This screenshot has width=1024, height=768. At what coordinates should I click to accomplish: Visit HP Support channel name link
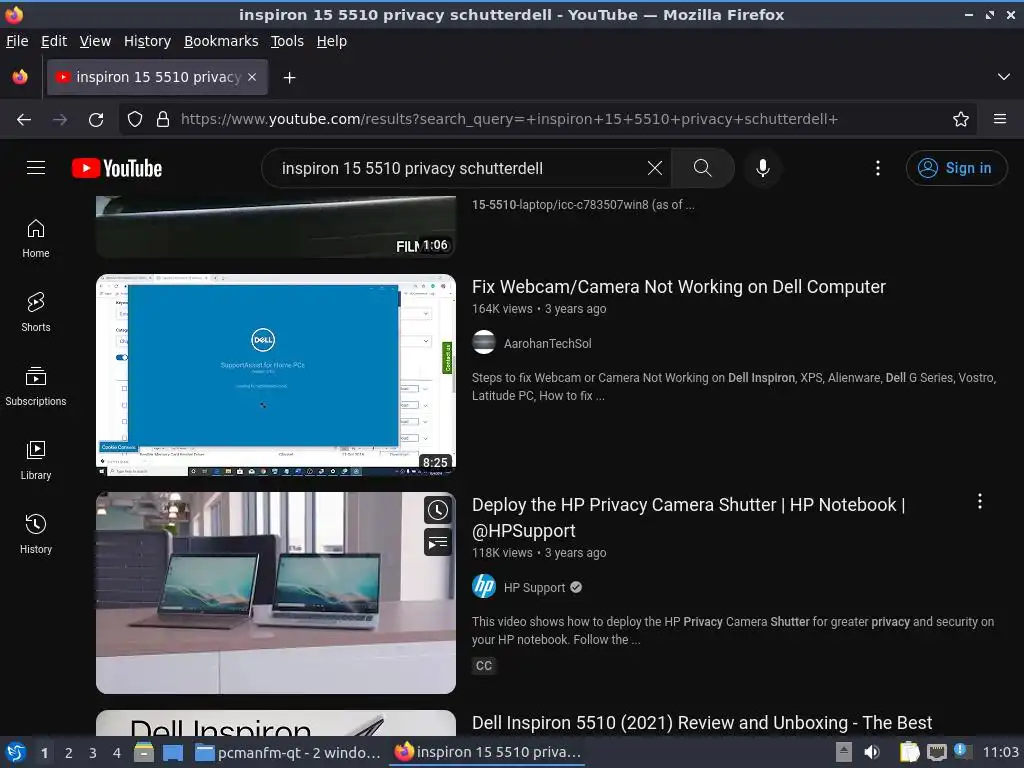[x=534, y=587]
